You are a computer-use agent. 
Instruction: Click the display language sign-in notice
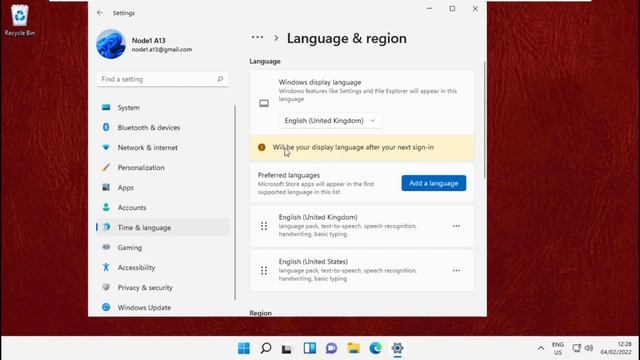[362, 147]
